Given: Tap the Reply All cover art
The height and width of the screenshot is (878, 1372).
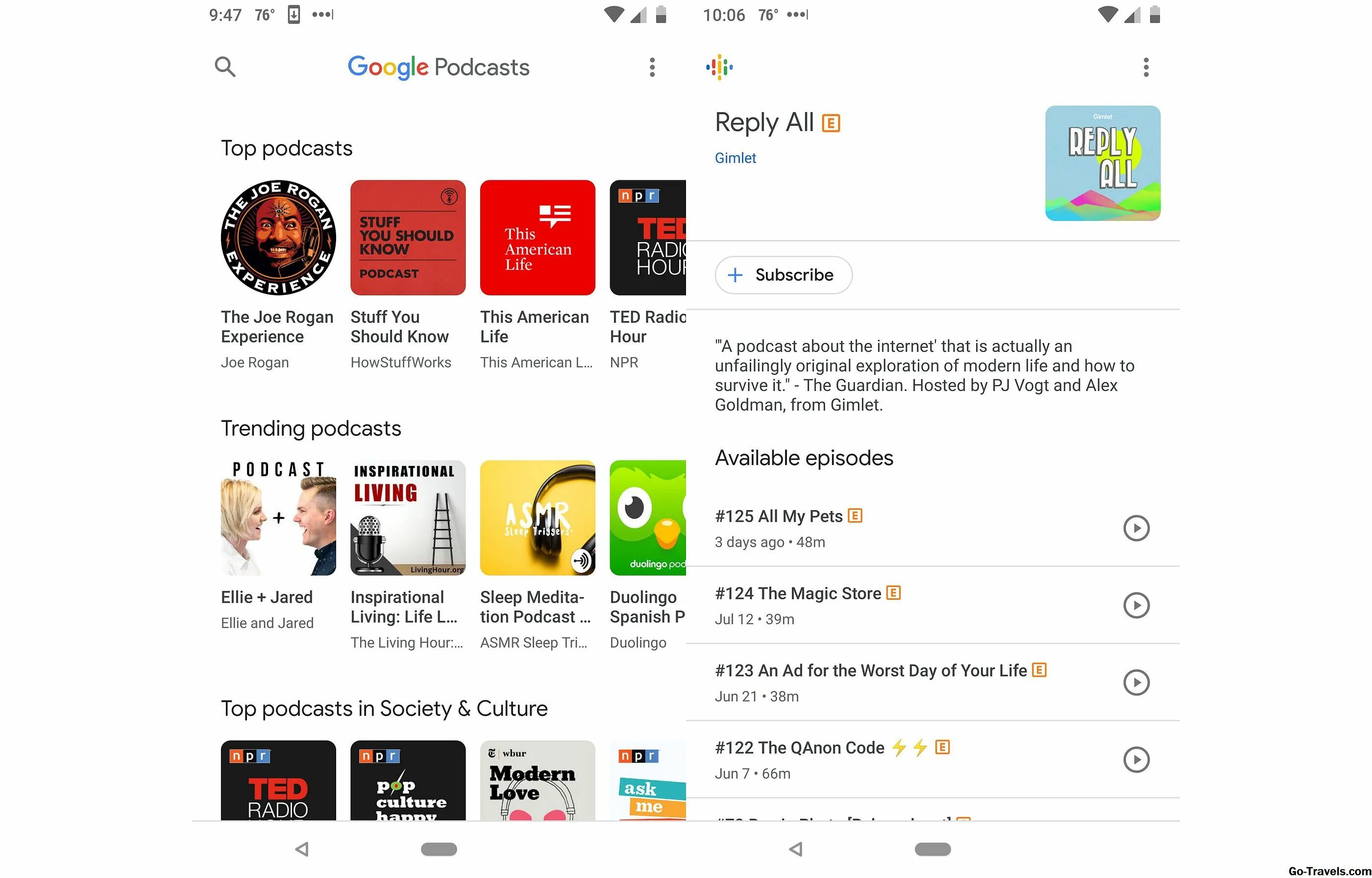Looking at the screenshot, I should click(x=1102, y=163).
